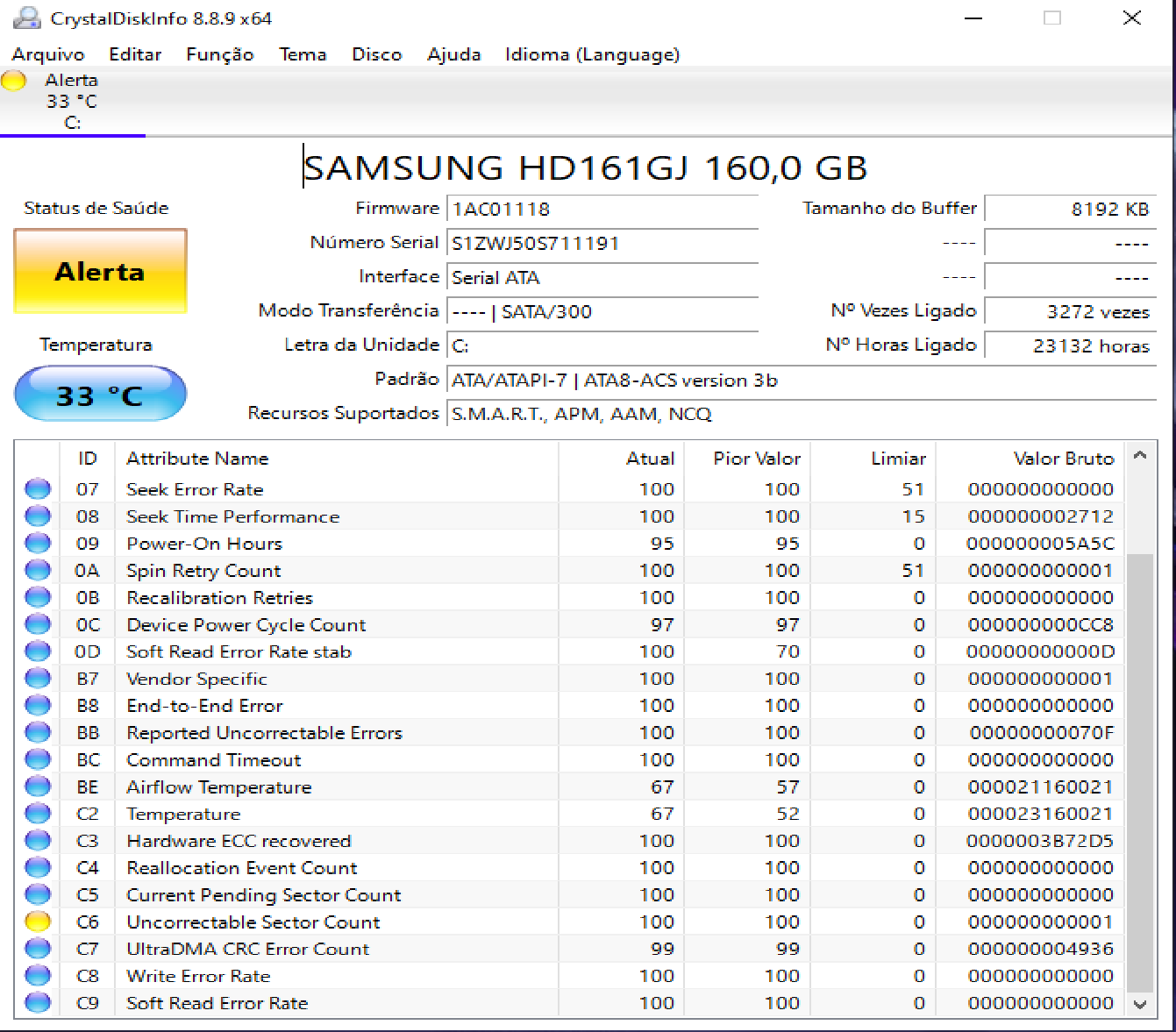Click the Nº Horas Ligado field 23132 horas
Viewport: 1176px width, 1032px height.
[1071, 345]
